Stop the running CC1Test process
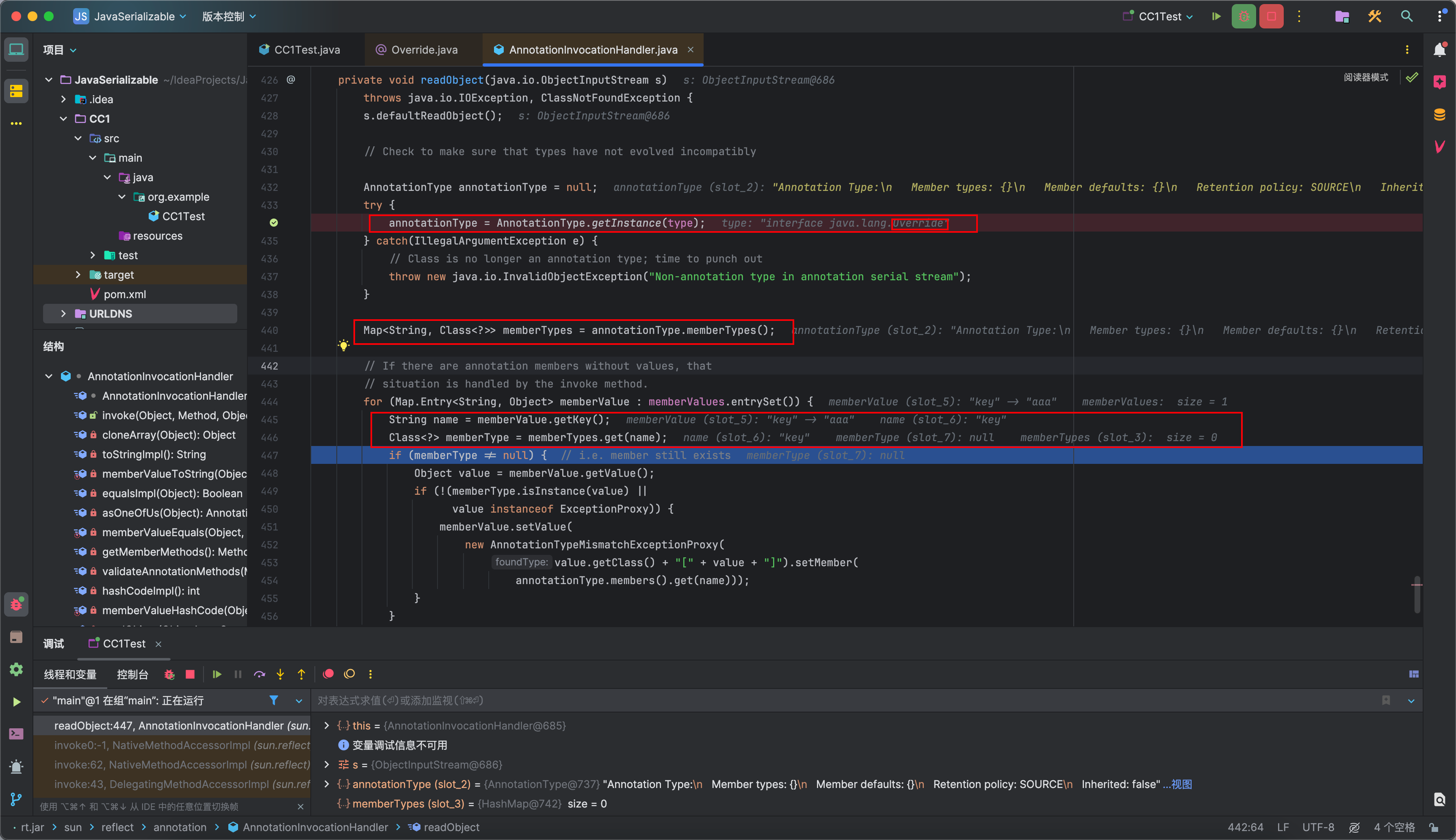 click(x=1272, y=16)
